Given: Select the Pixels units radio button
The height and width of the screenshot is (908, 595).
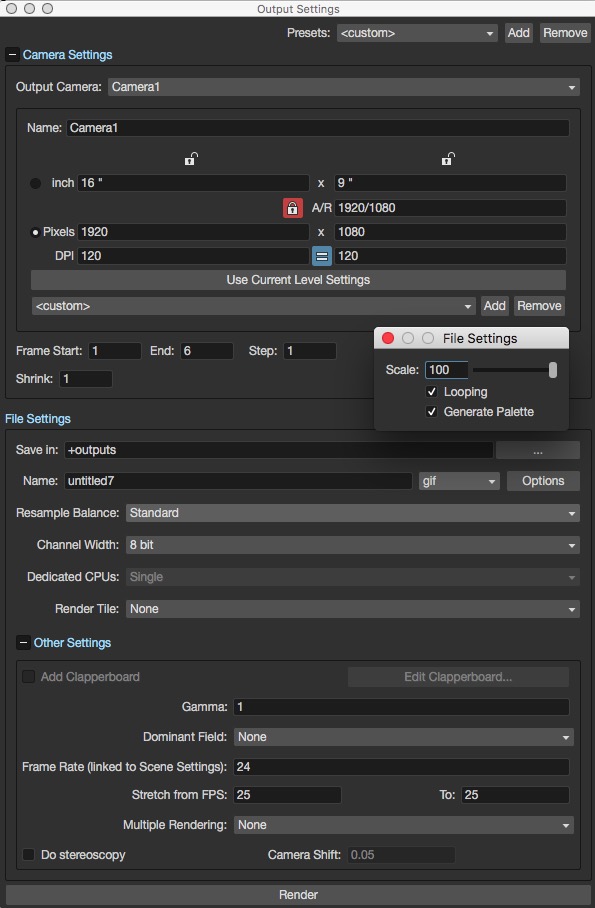Looking at the screenshot, I should (x=35, y=232).
